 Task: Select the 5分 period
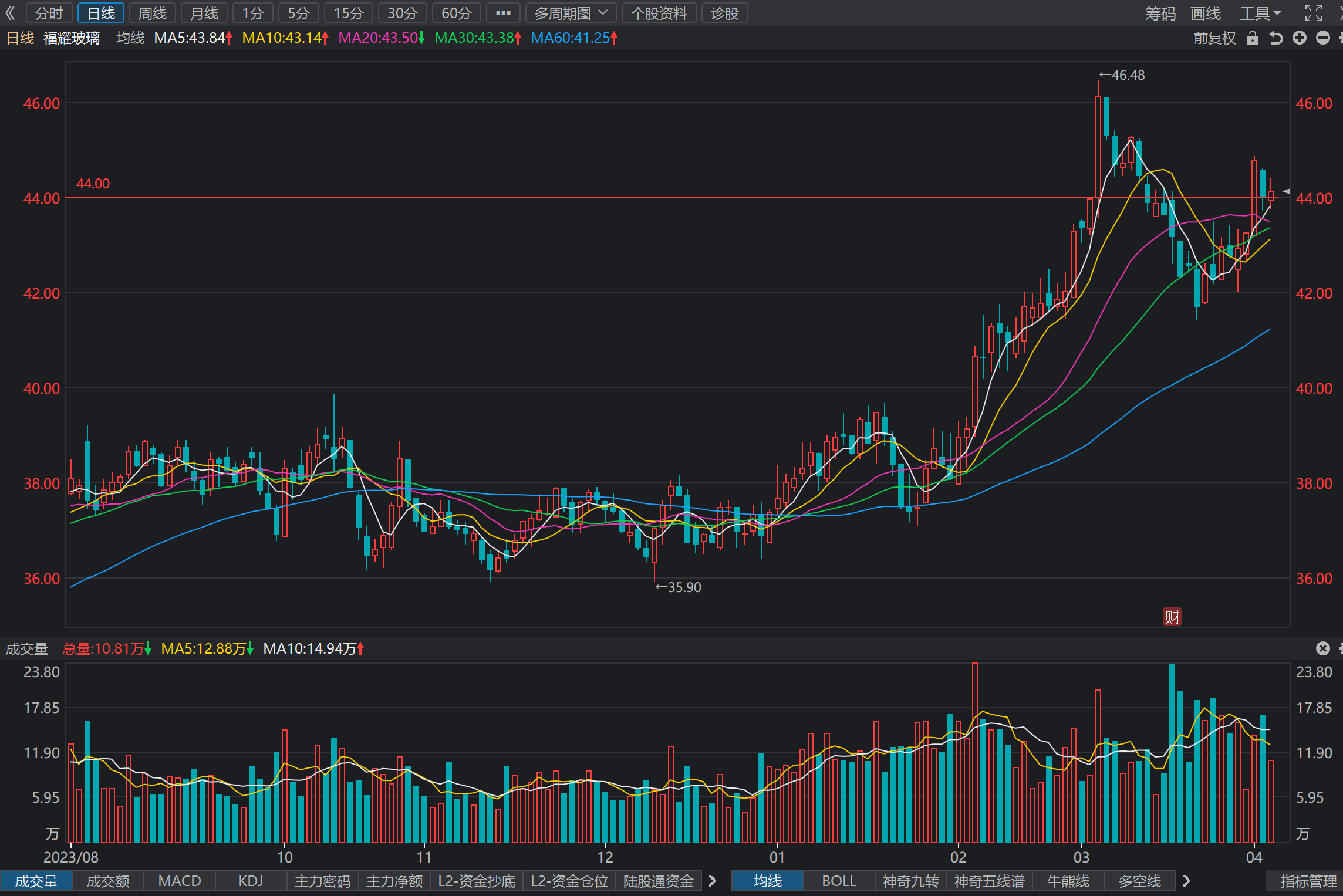coord(299,13)
